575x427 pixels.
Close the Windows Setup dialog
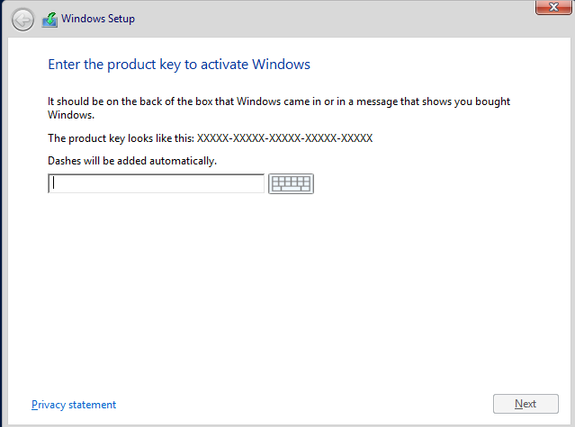554,7
